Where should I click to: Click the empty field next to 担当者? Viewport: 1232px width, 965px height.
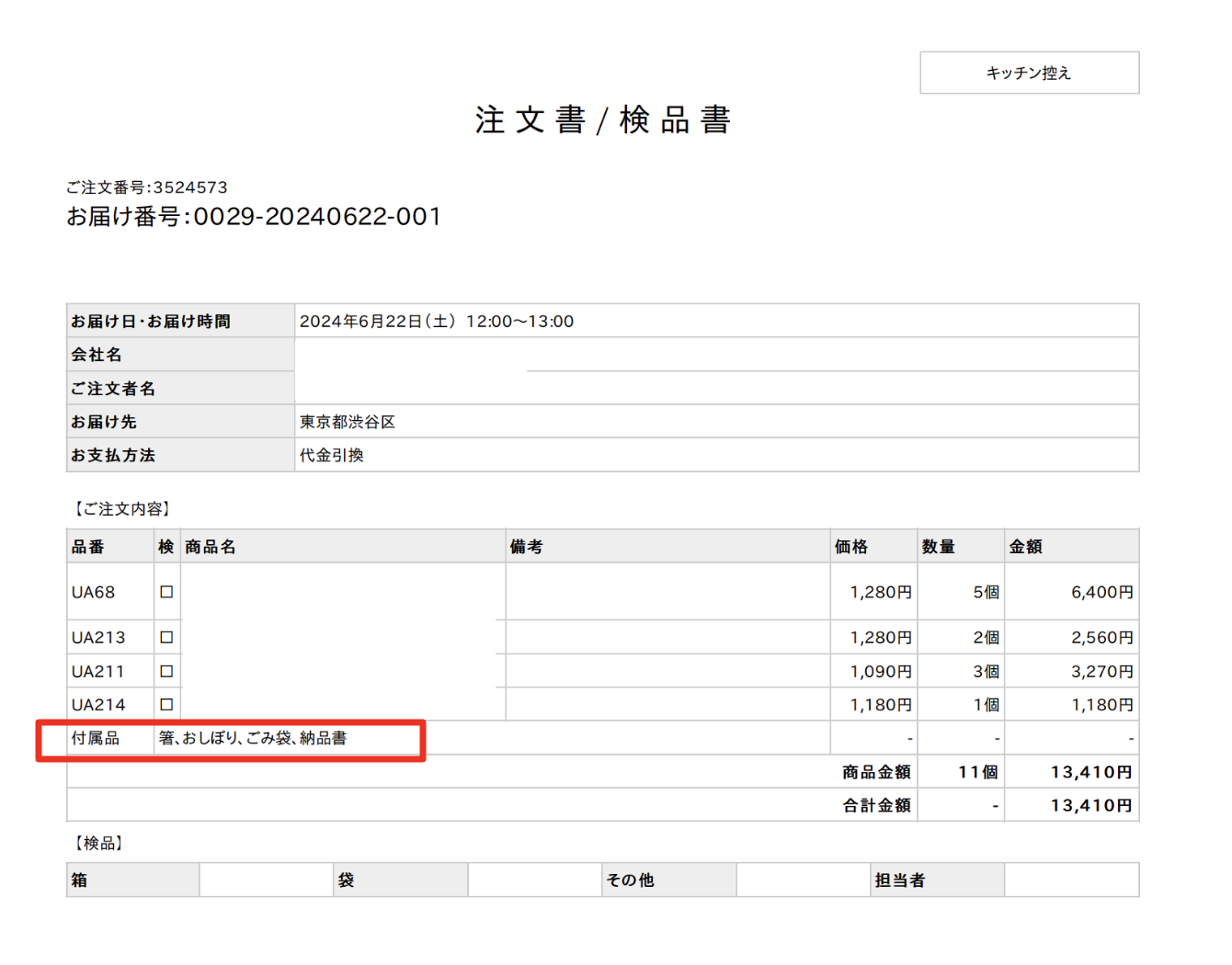coord(1072,880)
